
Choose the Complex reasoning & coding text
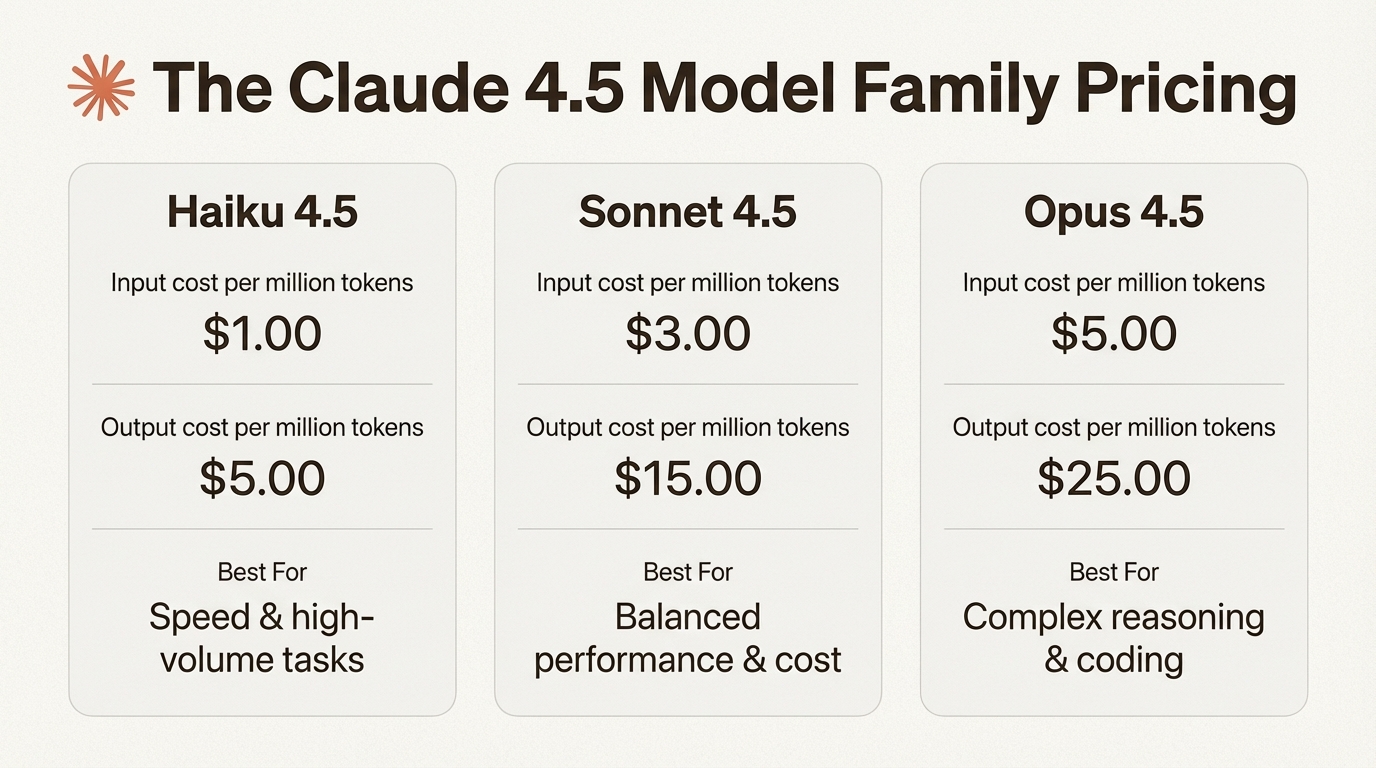(x=1114, y=638)
